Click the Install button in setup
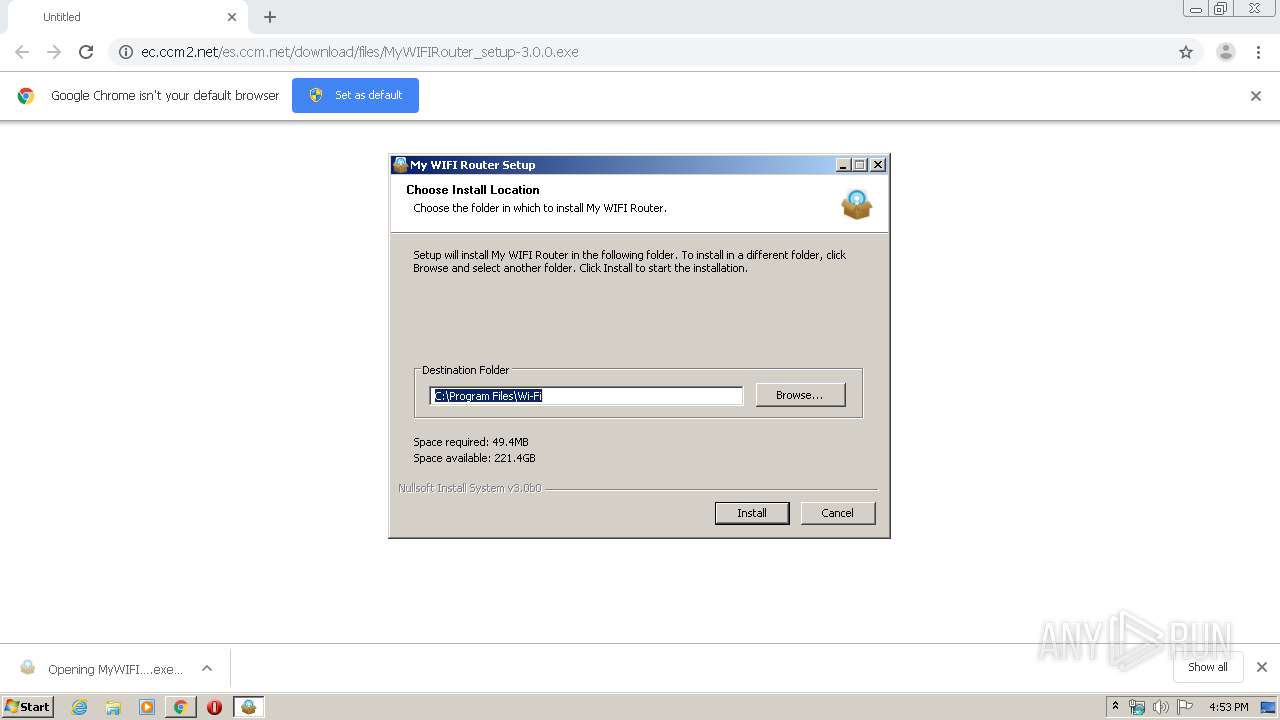Screen dimensions: 1280x720 [x=752, y=513]
